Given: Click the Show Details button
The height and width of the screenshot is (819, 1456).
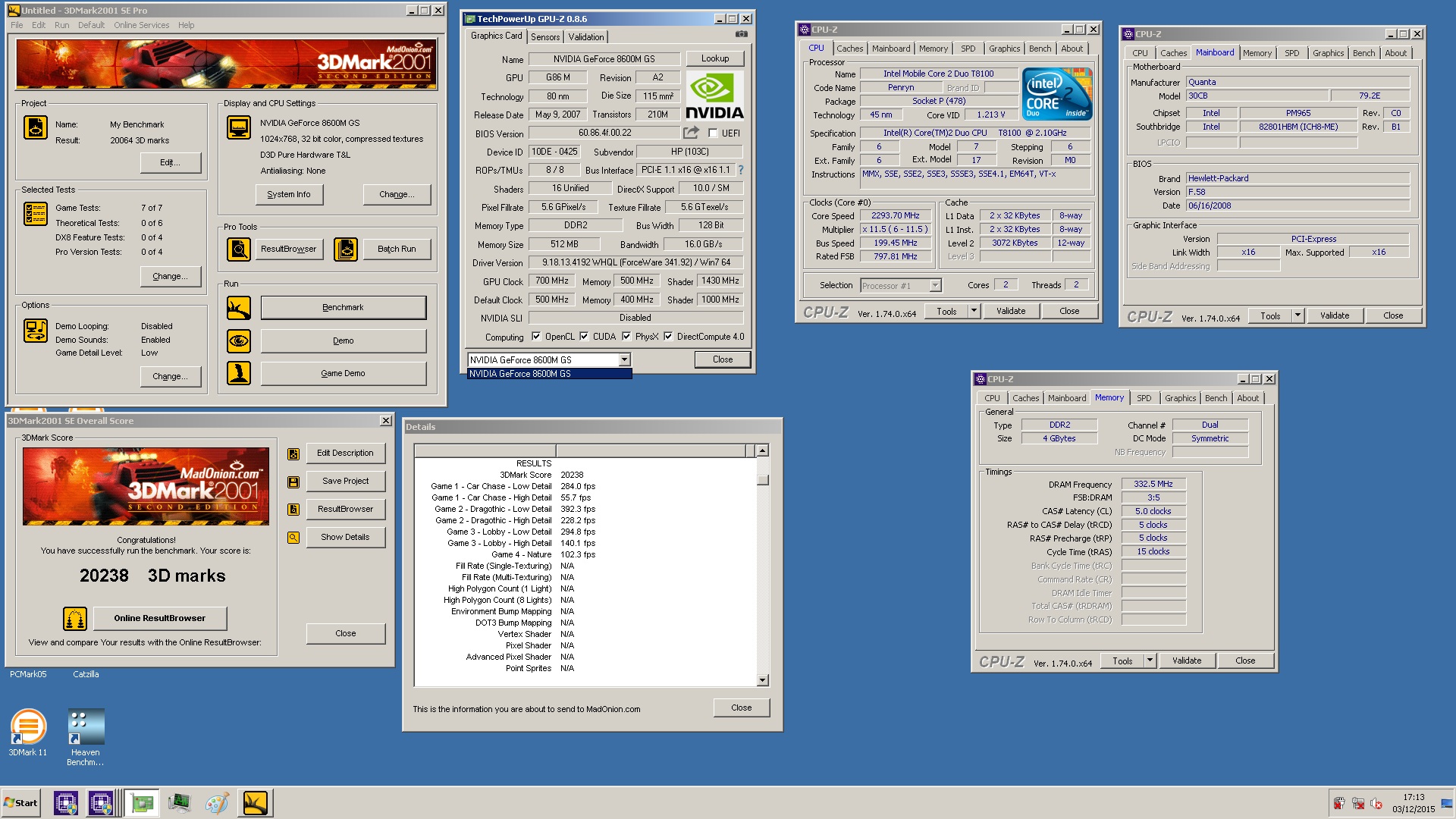Looking at the screenshot, I should [346, 538].
